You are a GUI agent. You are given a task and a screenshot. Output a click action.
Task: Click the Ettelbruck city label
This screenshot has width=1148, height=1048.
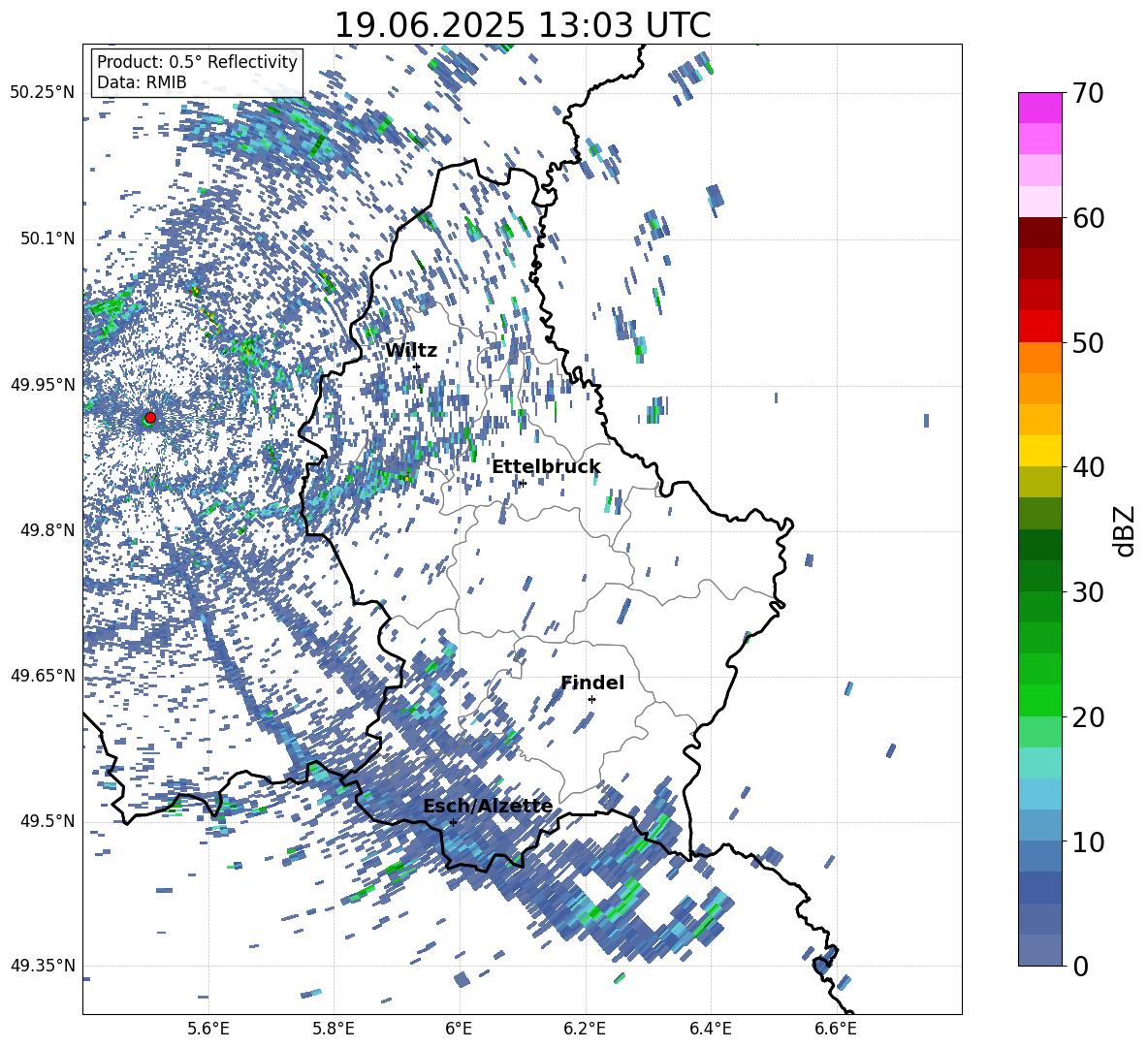tap(546, 466)
